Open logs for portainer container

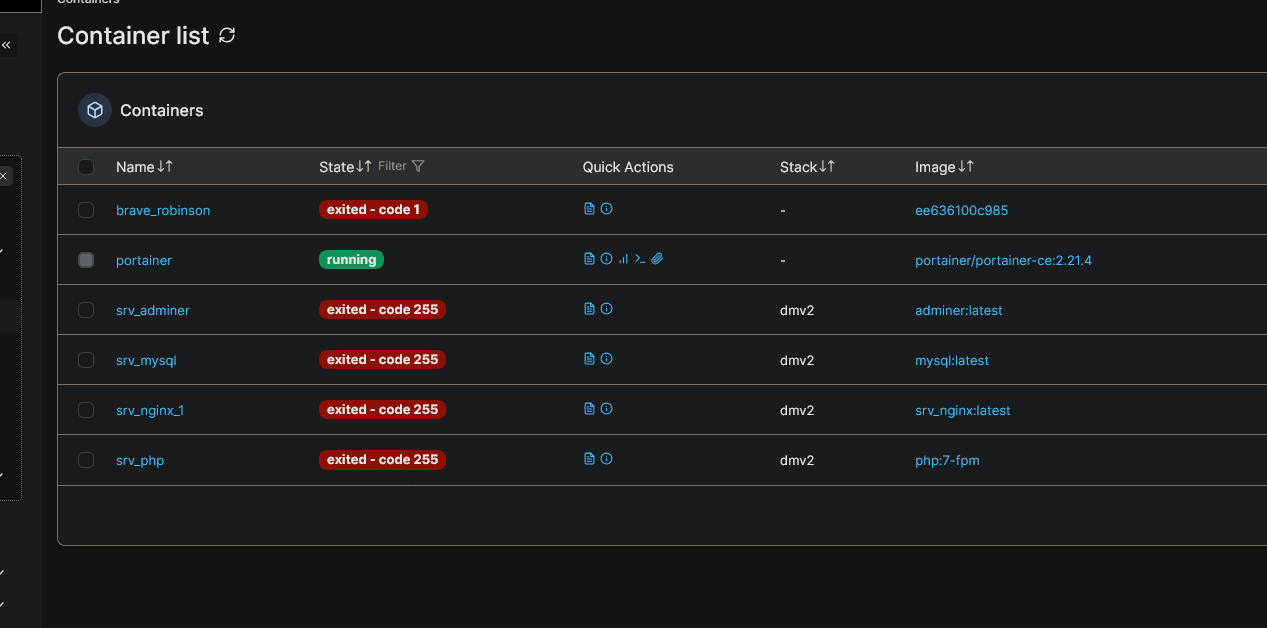coord(589,259)
